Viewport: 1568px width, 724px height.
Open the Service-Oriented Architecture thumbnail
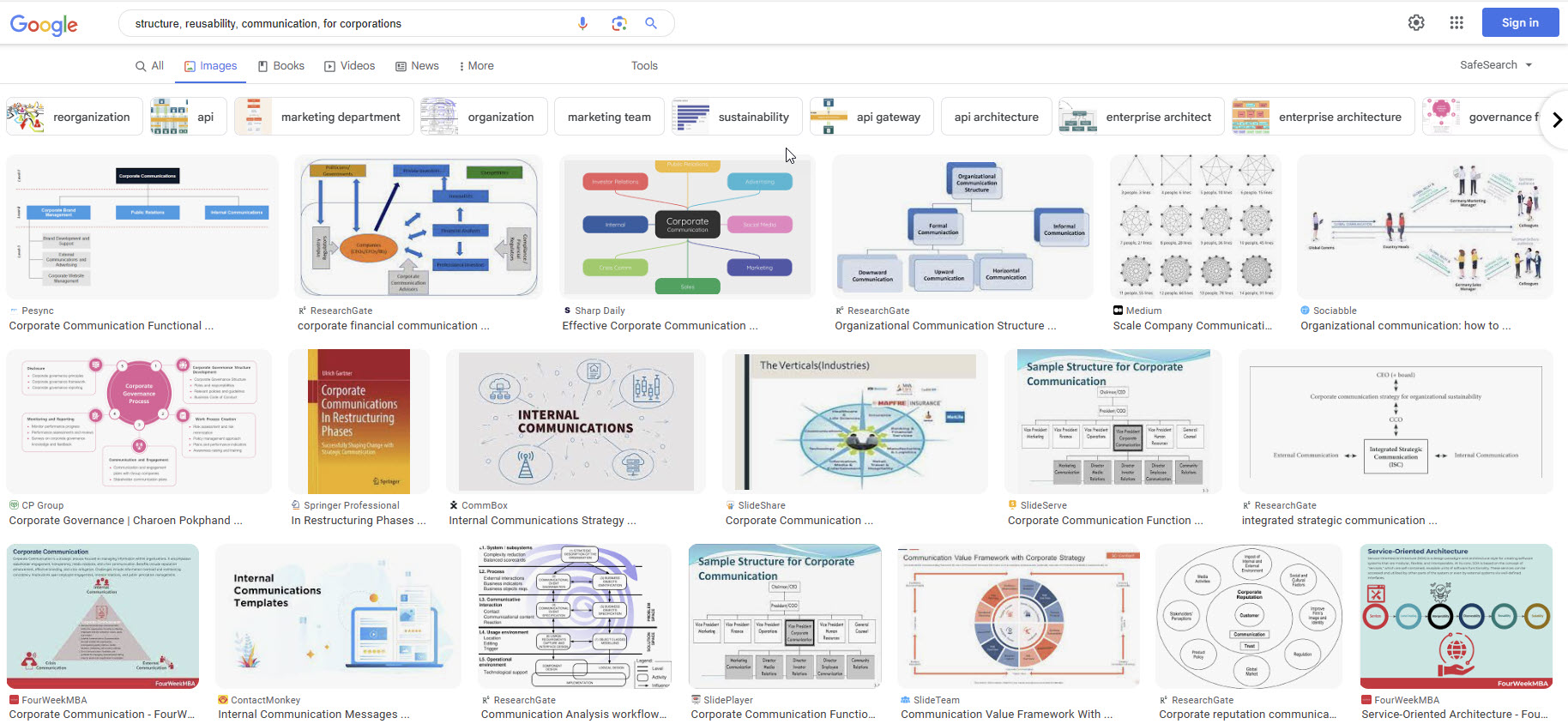pyautogui.click(x=1456, y=616)
